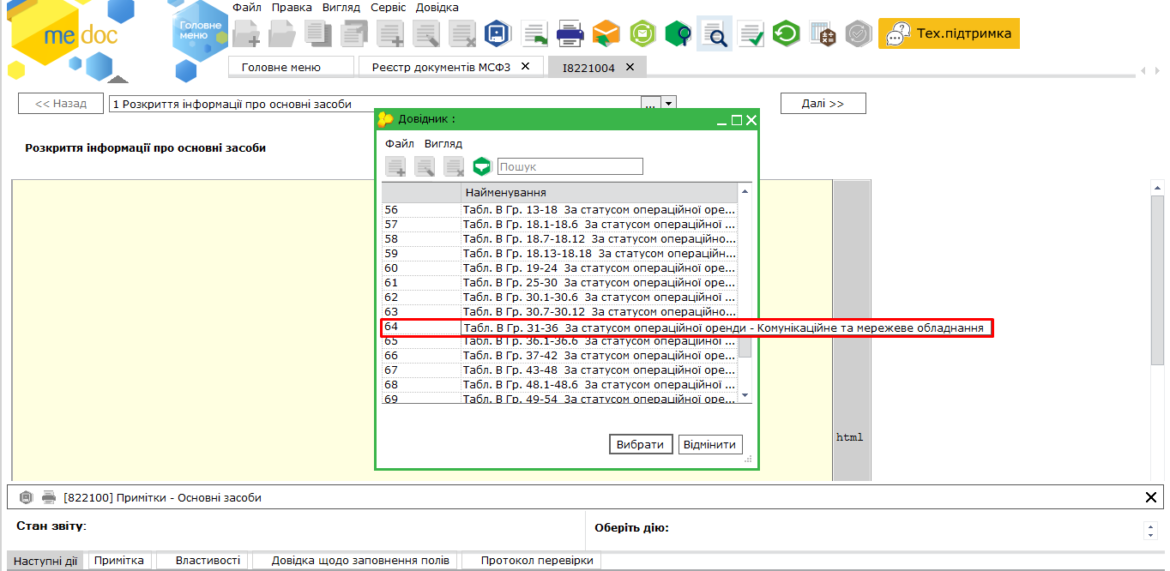Click the Найменування column header

click(600, 192)
